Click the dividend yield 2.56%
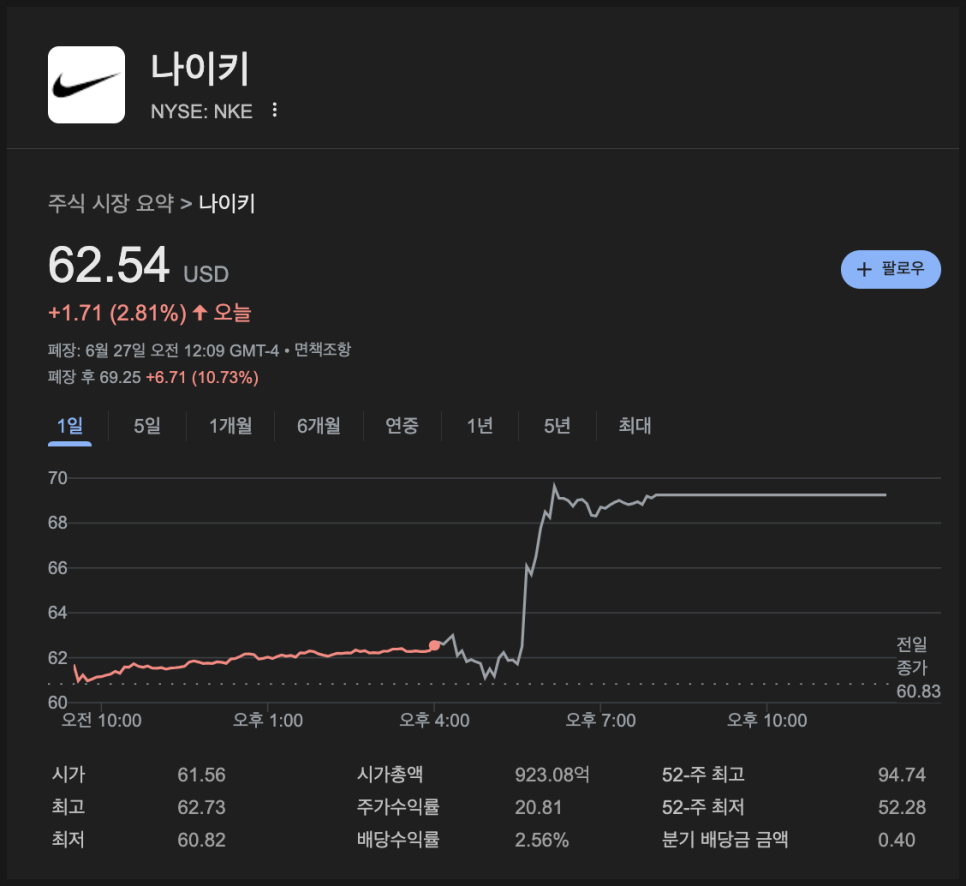966x886 pixels. [x=542, y=840]
